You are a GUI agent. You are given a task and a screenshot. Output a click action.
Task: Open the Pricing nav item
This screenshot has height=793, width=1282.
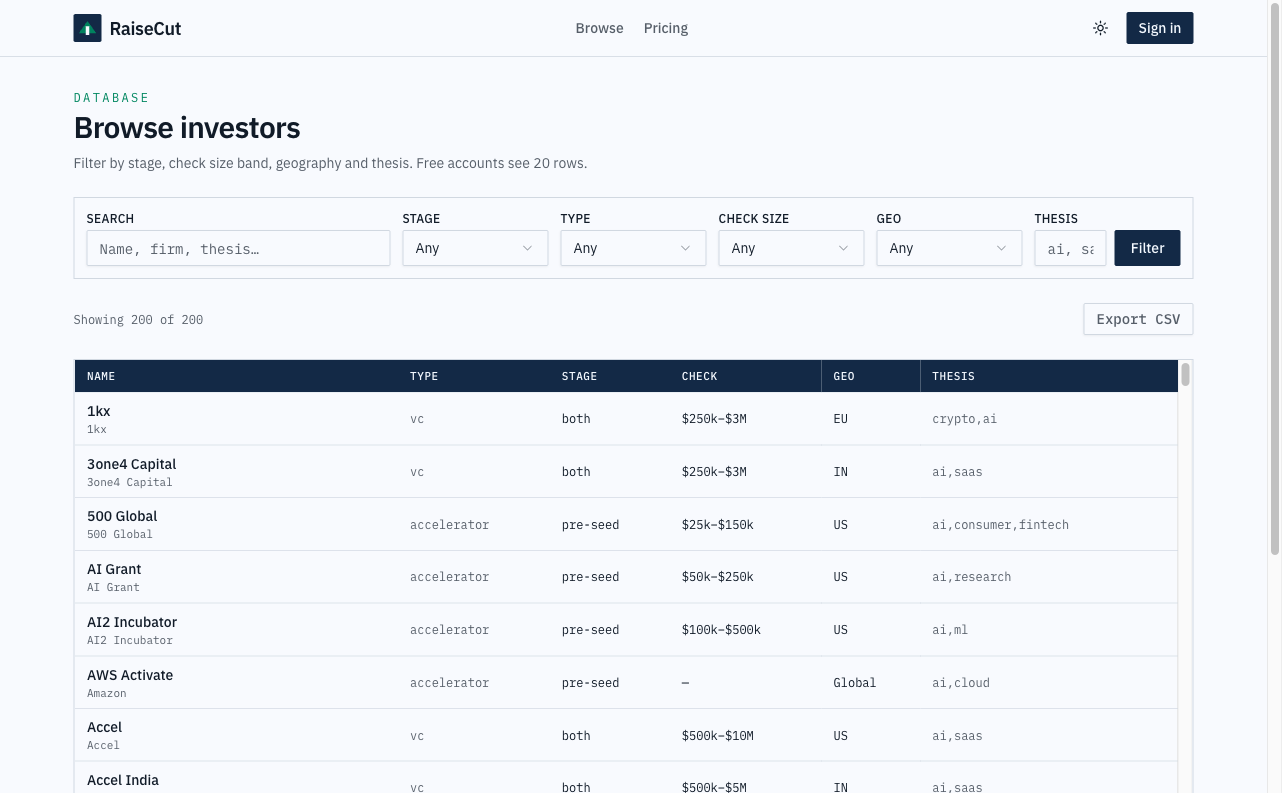[666, 28]
